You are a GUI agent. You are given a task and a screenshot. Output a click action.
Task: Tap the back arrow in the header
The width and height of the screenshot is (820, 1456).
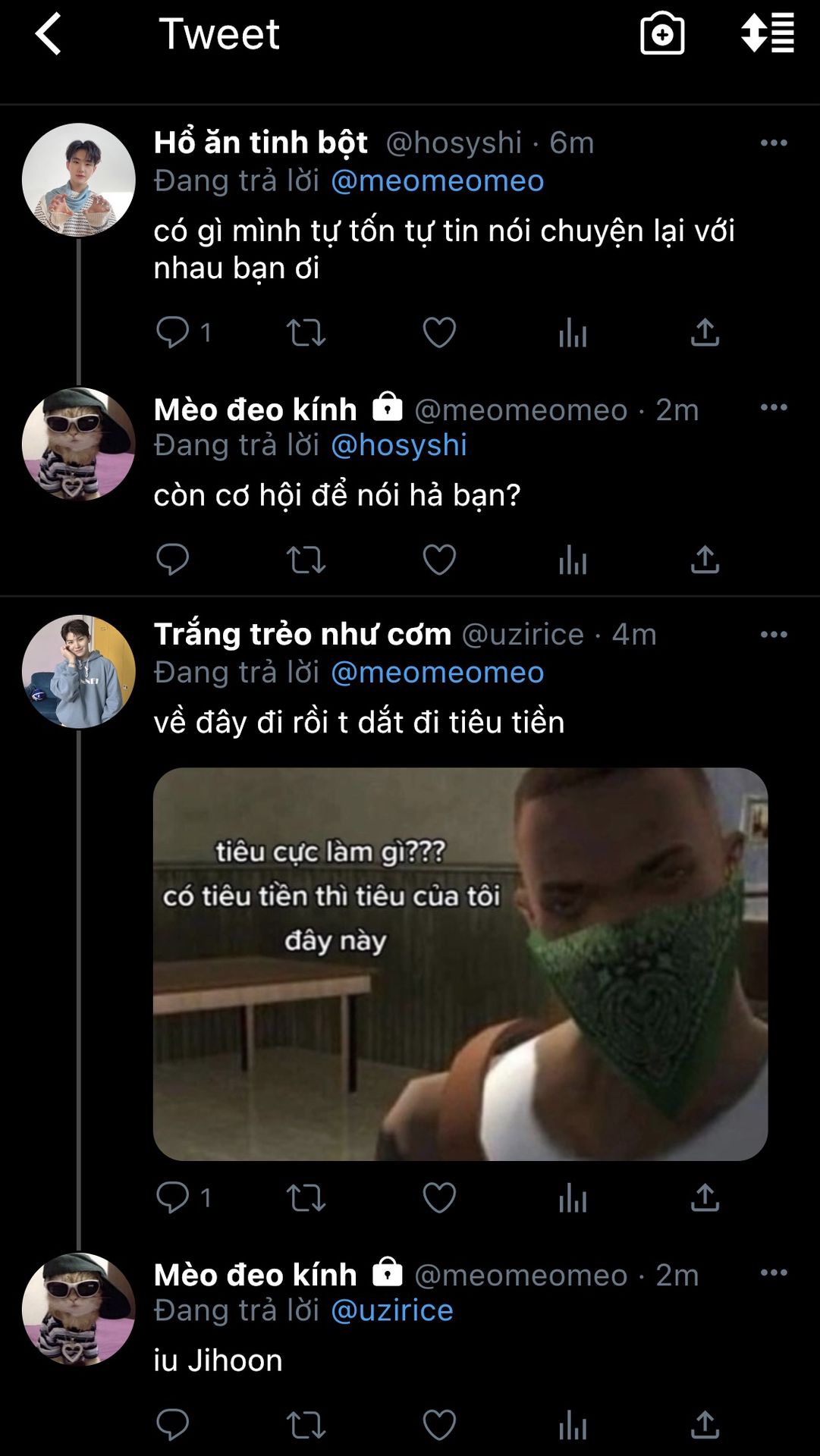(x=49, y=34)
